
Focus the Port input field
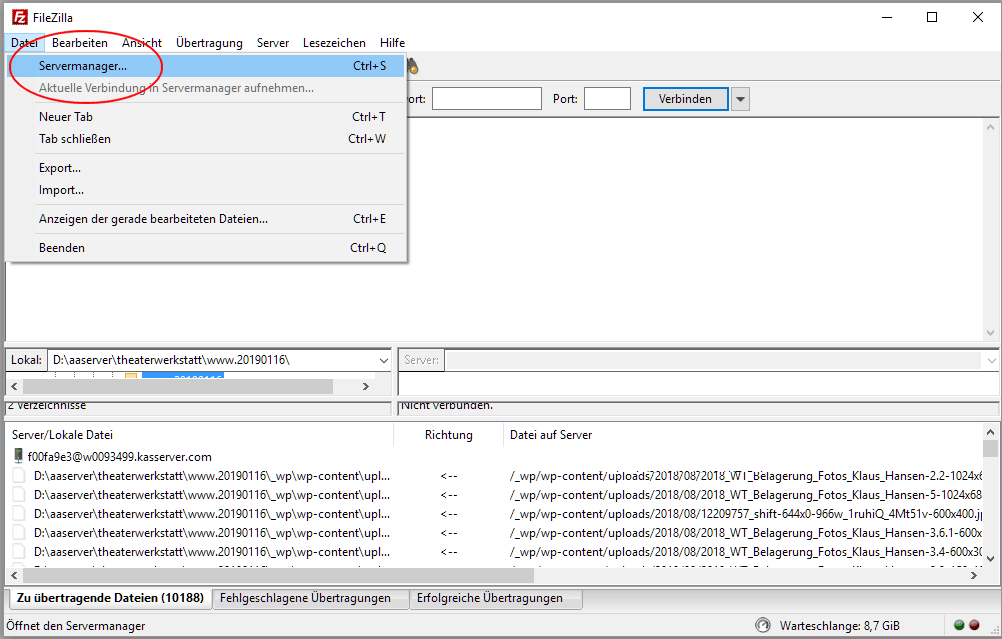[607, 99]
